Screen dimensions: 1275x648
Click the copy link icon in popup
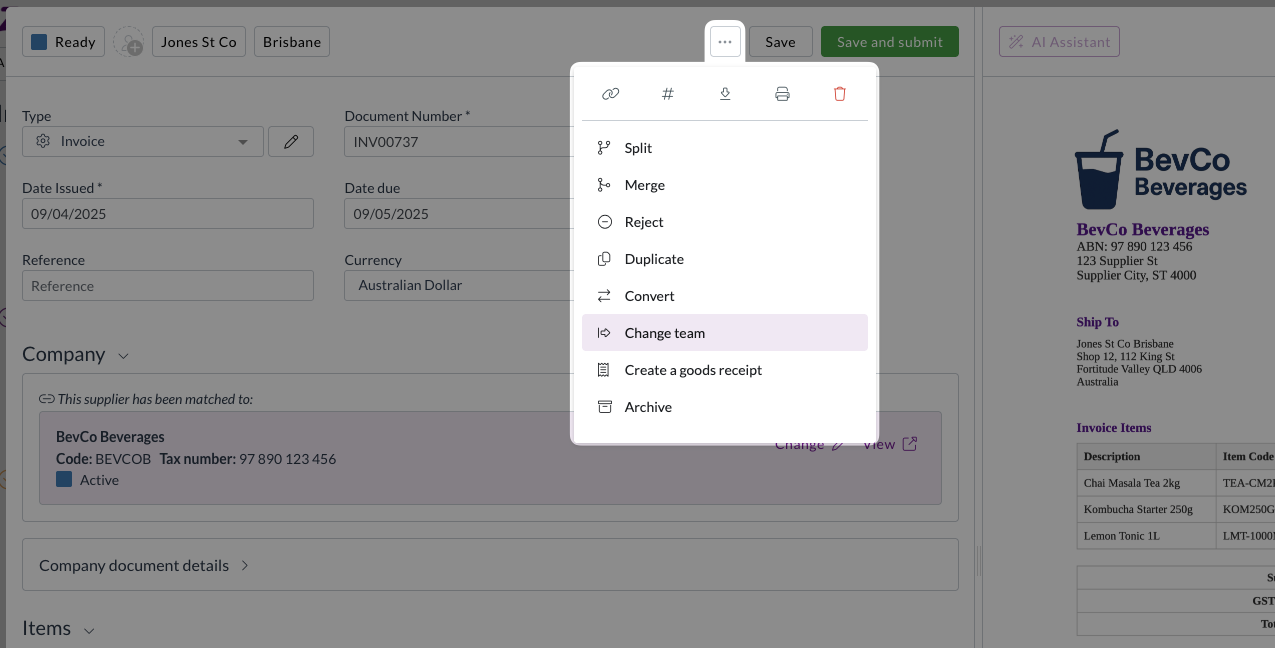610,94
